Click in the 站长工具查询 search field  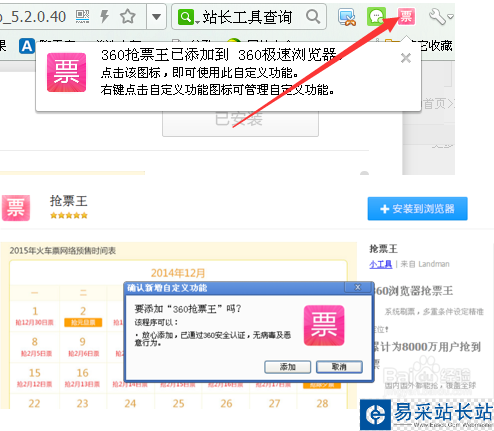pos(247,17)
